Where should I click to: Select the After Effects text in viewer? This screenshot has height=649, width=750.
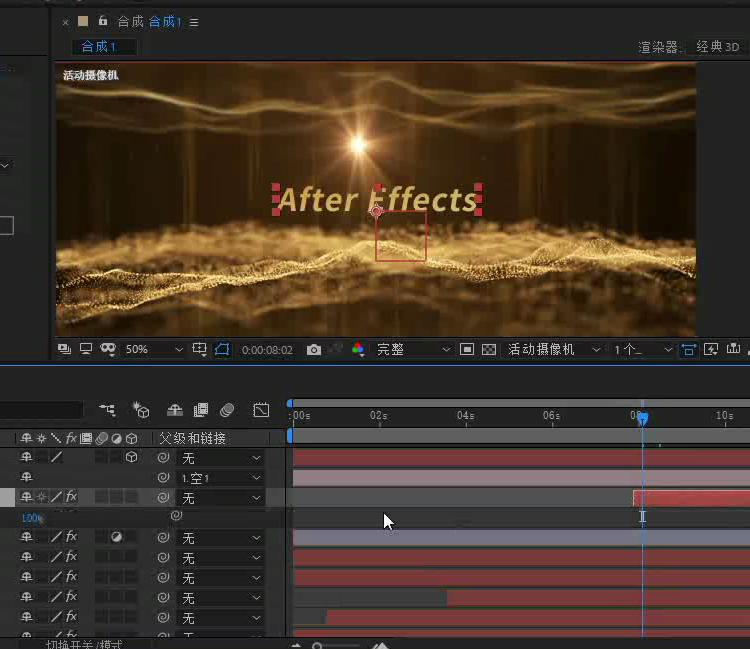(377, 199)
